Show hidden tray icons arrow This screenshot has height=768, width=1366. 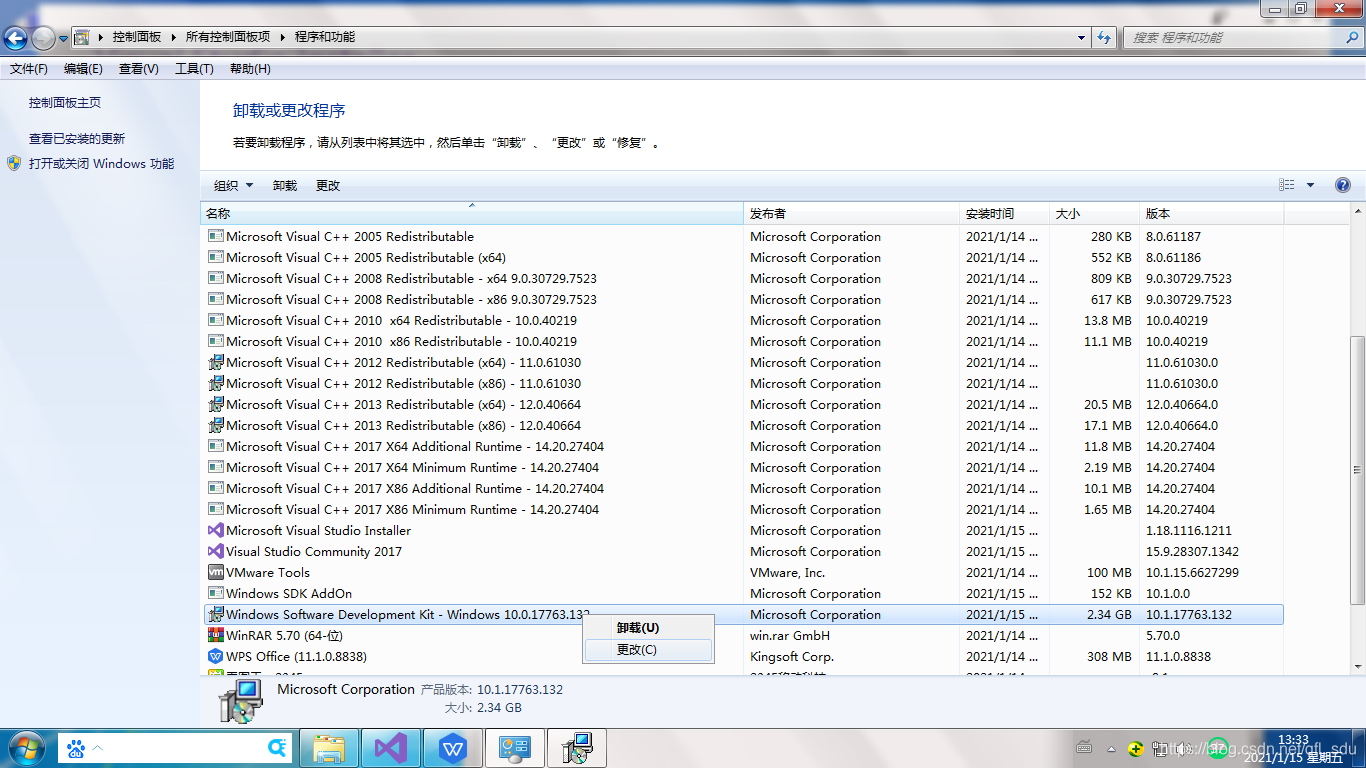tap(1111, 748)
